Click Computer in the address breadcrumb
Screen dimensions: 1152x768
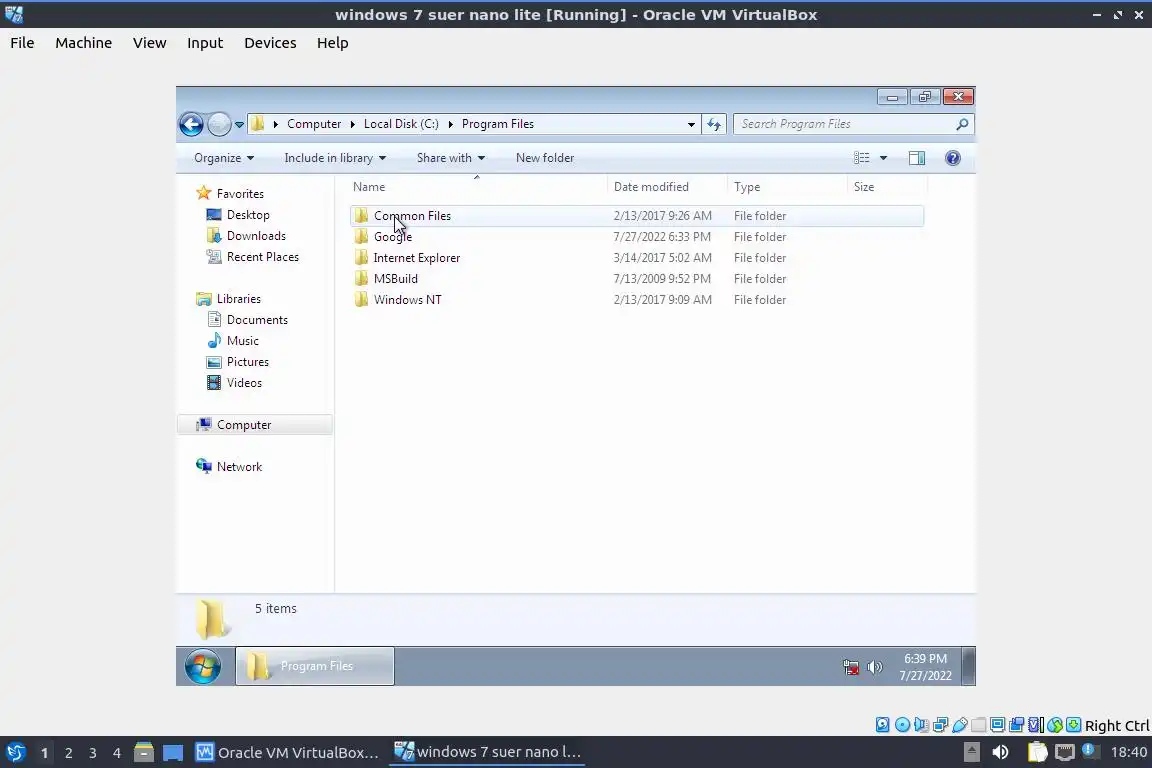314,123
